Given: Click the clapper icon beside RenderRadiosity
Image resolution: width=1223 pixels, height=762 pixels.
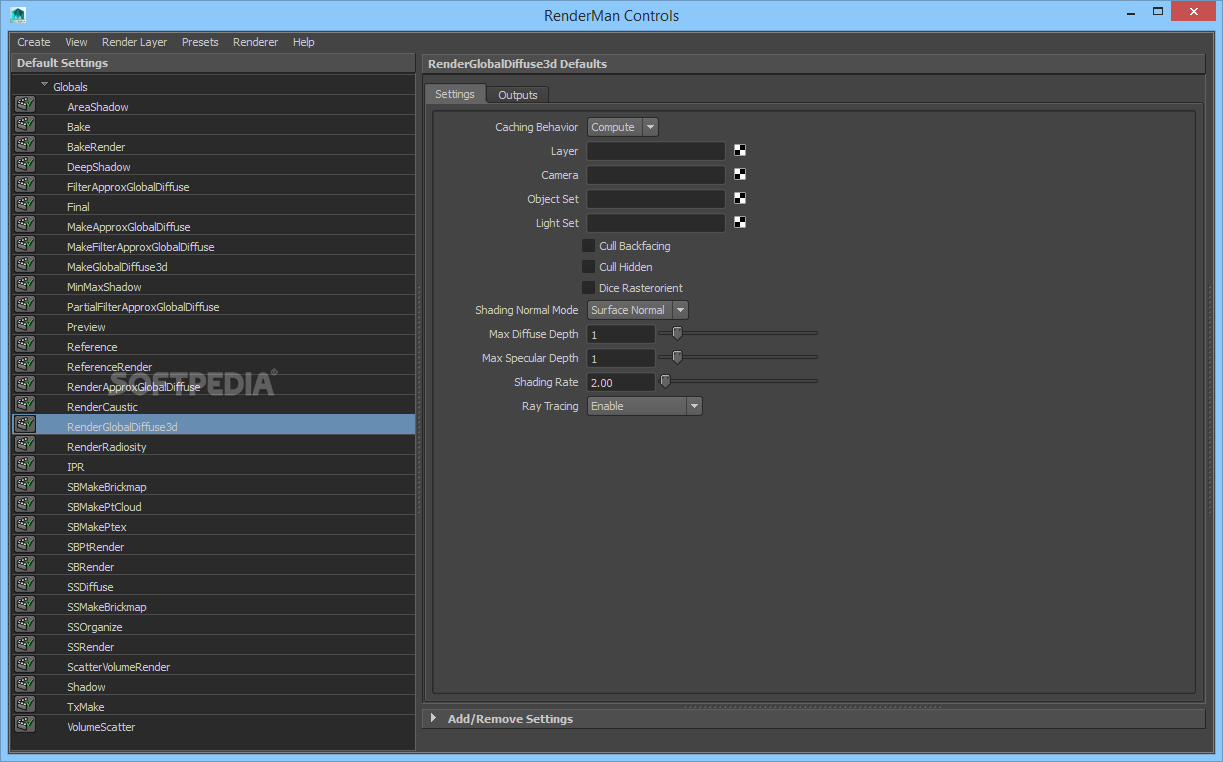Looking at the screenshot, I should (25, 444).
